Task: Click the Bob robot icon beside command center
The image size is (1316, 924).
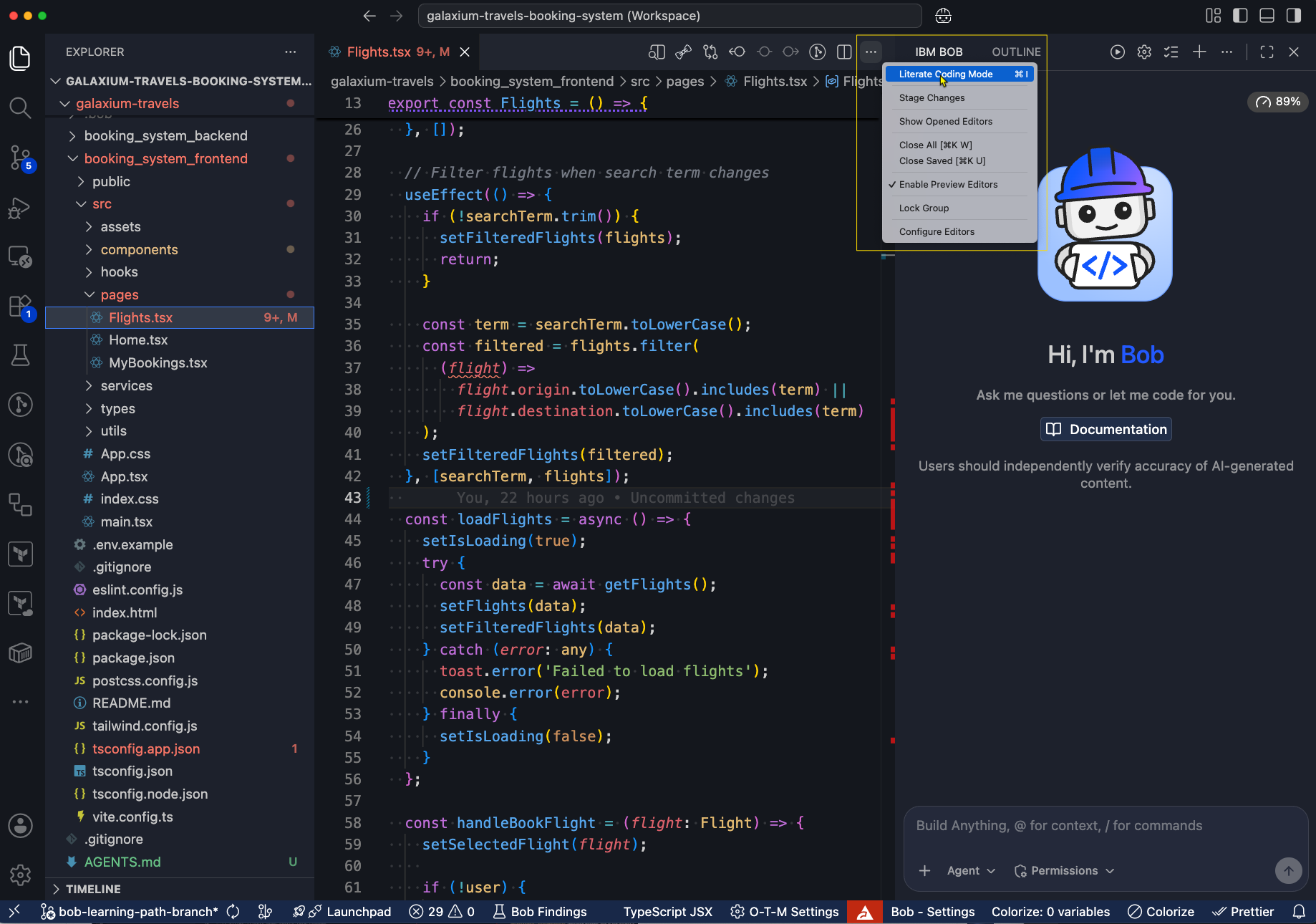Action: point(944,16)
